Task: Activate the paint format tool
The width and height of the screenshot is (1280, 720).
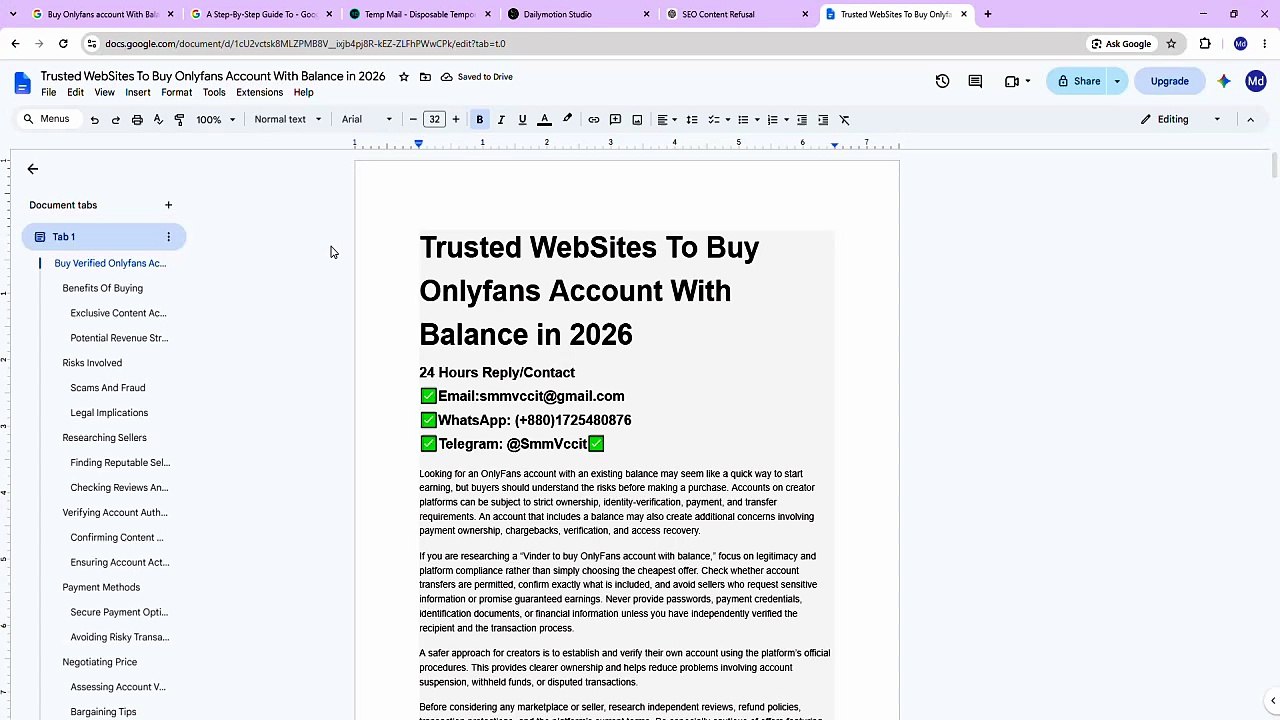Action: pos(179,120)
